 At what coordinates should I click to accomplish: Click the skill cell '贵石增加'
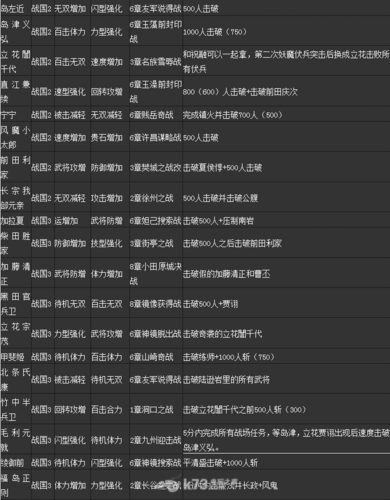(x=106, y=138)
